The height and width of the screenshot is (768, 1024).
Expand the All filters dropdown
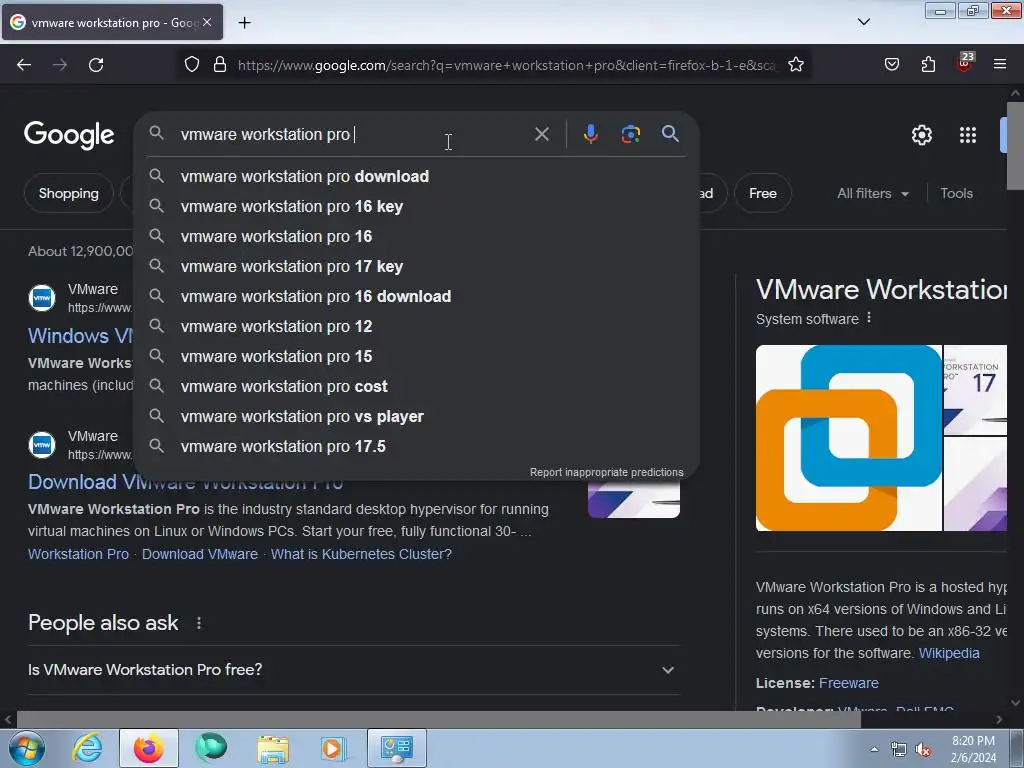(872, 193)
